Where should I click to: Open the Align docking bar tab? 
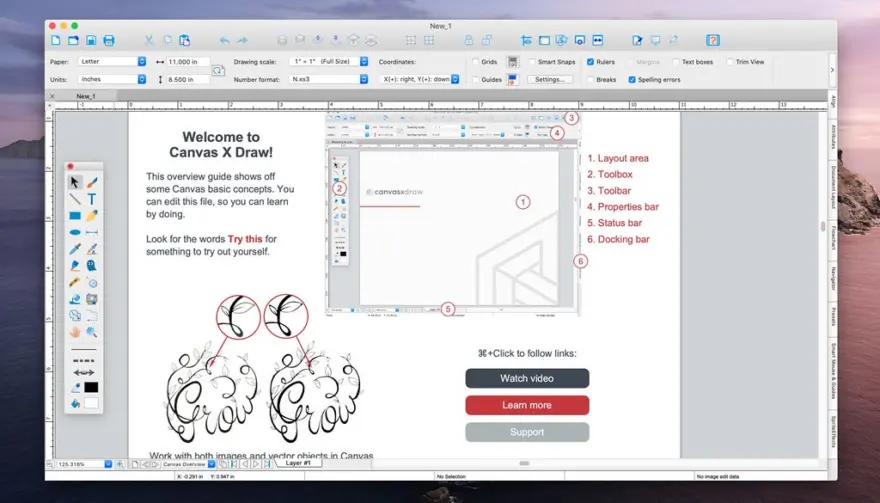pyautogui.click(x=833, y=102)
